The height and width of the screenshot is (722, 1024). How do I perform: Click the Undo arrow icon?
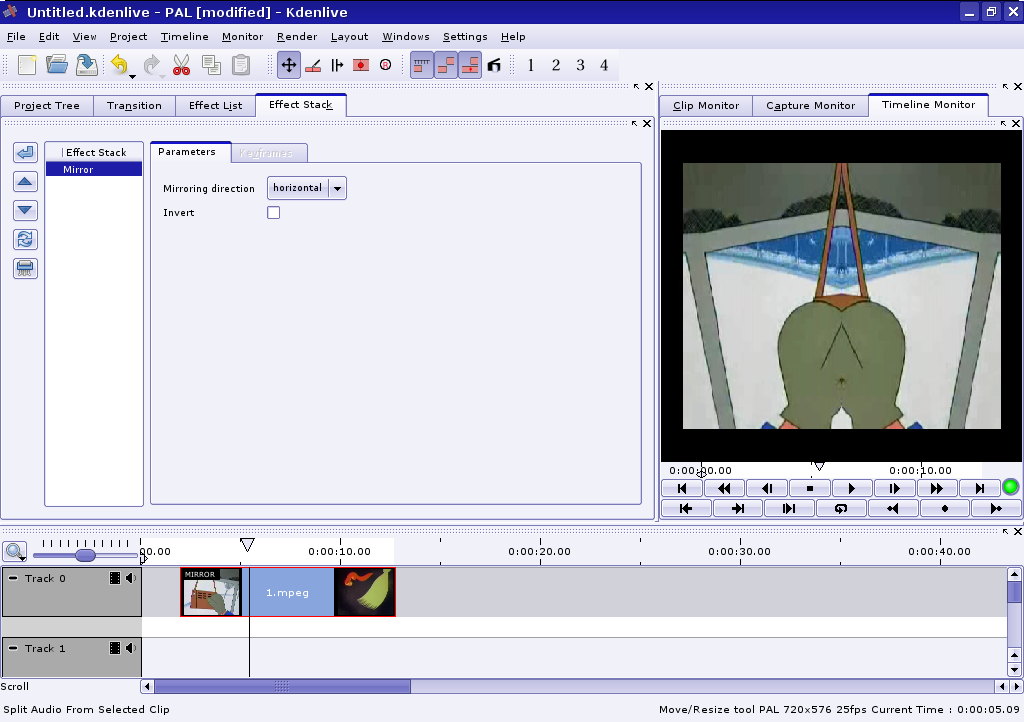coord(119,65)
